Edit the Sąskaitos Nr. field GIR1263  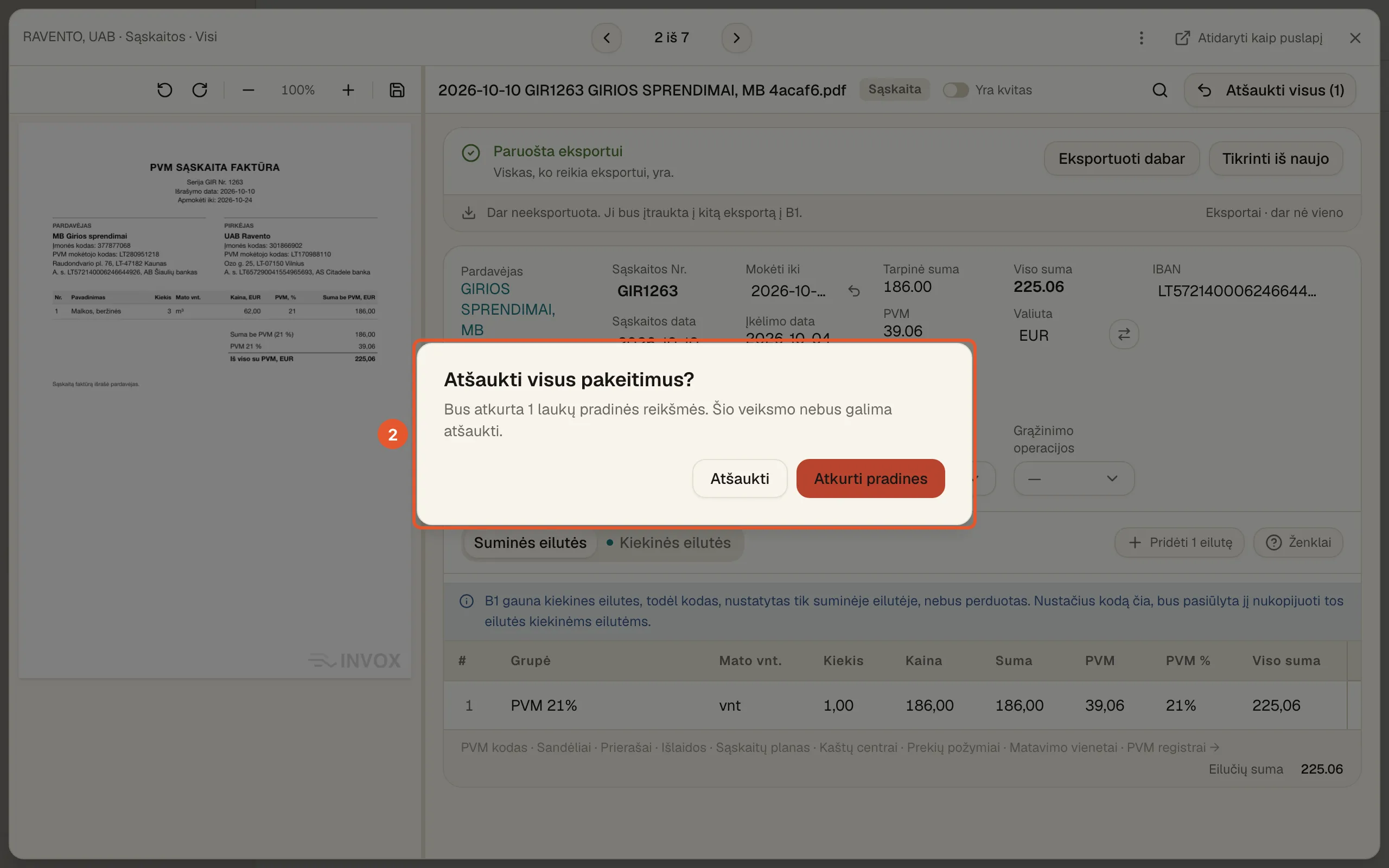[647, 291]
